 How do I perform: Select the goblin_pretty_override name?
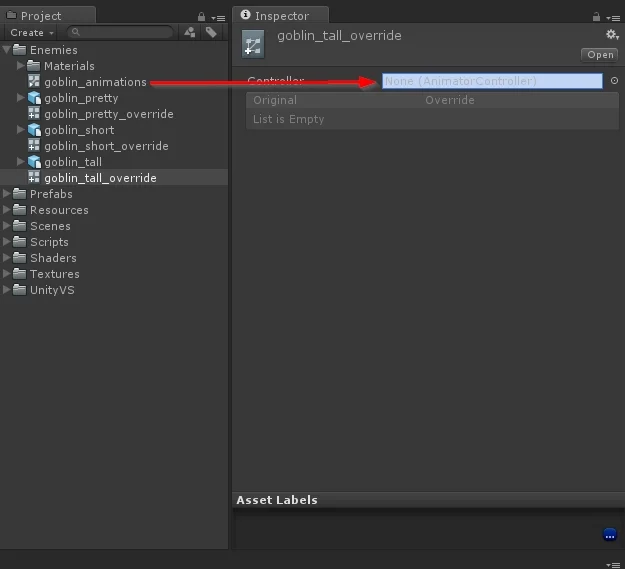(109, 114)
